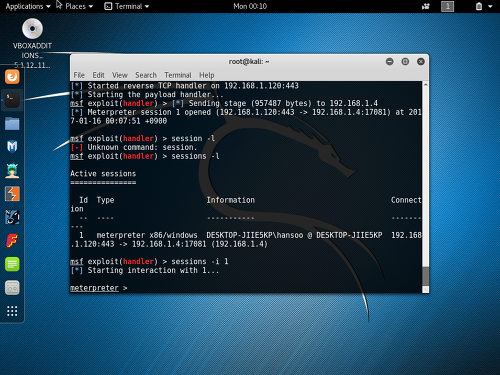The image size is (500, 375).
Task: Open the Search menu in terminal
Action: click(x=146, y=75)
